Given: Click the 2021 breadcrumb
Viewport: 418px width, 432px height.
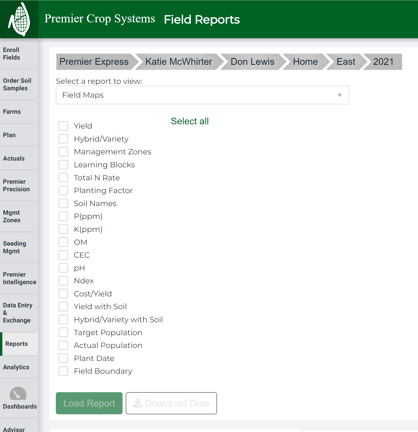Looking at the screenshot, I should (383, 62).
